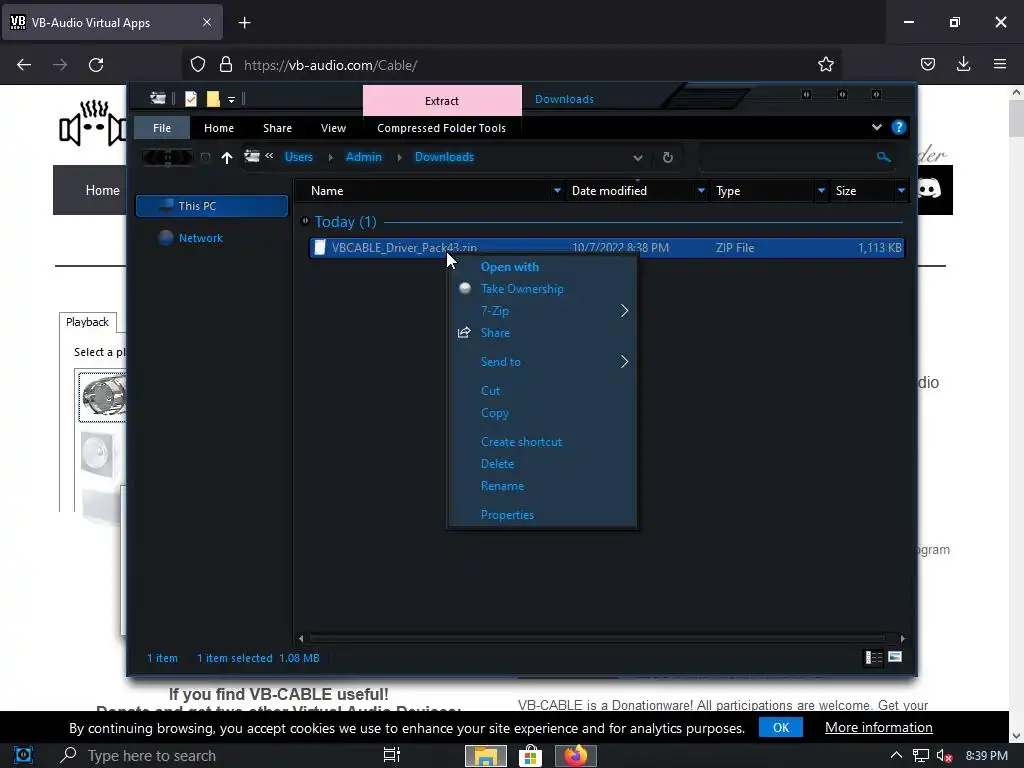Click Users in the address breadcrumb
The width and height of the screenshot is (1024, 768).
point(299,157)
